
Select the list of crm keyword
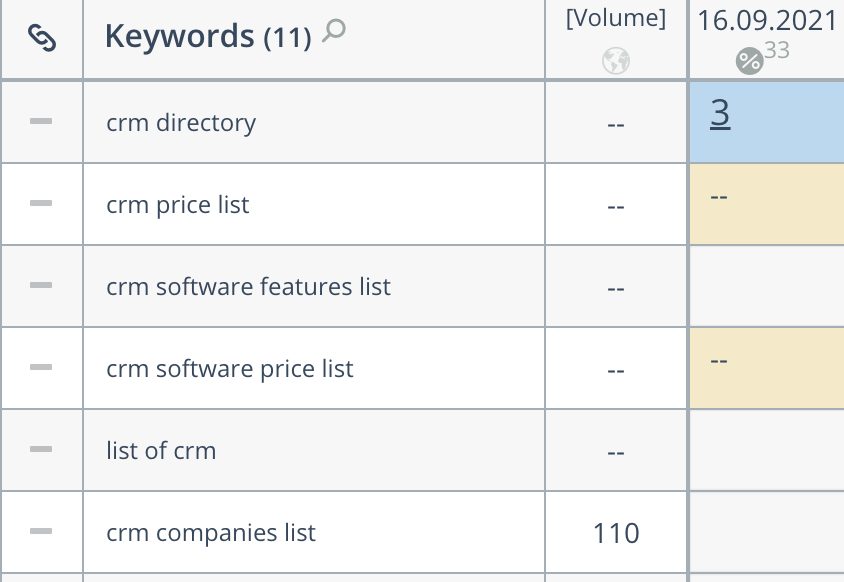coord(161,451)
